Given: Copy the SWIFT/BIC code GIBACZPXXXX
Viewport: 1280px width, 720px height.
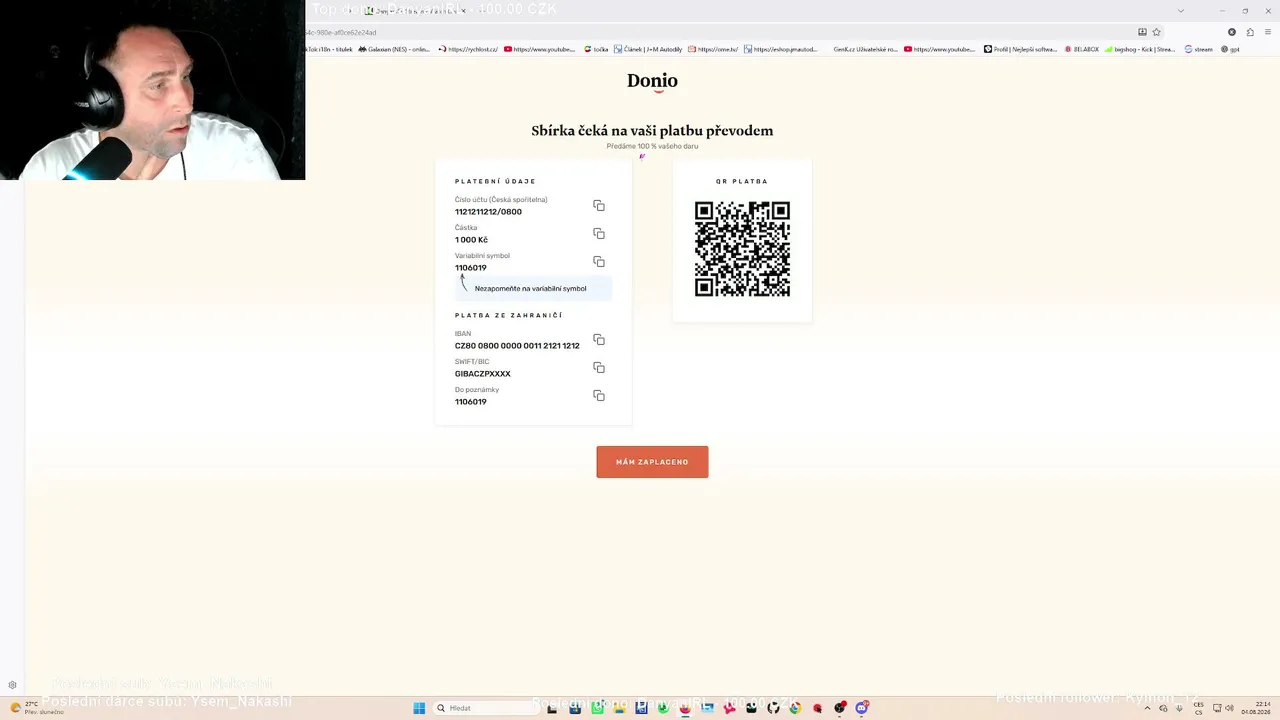Looking at the screenshot, I should coord(599,368).
